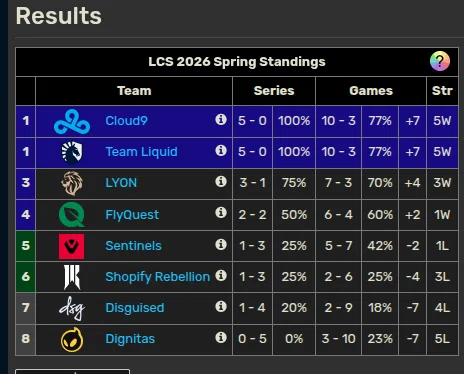Image resolution: width=464 pixels, height=374 pixels.
Task: Show info icon for Cloud9
Action: tap(221, 119)
